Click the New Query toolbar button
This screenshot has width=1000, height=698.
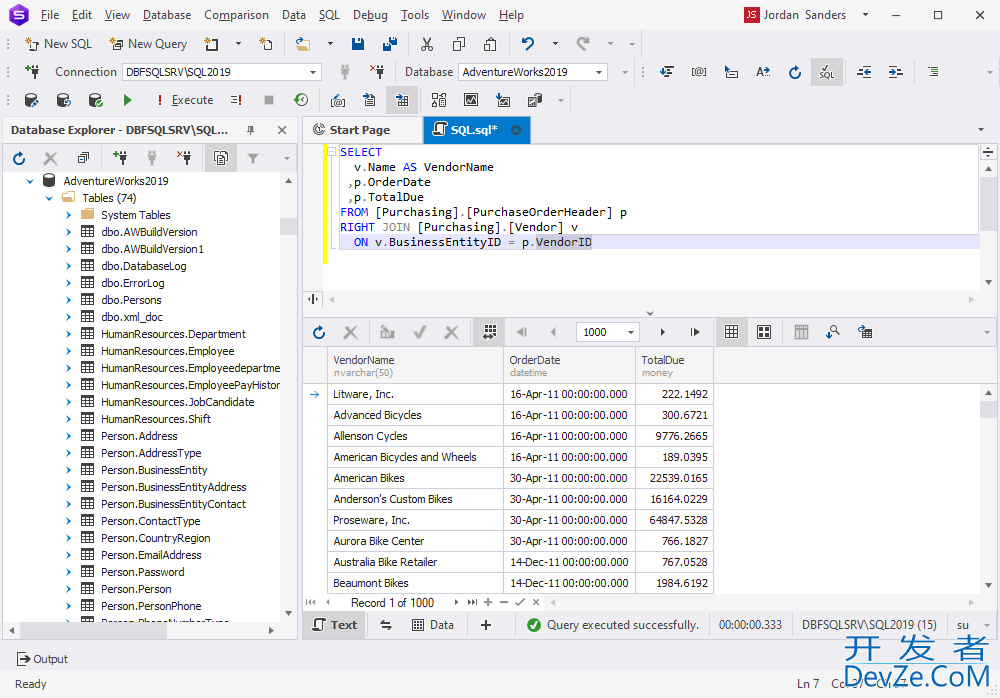click(148, 44)
